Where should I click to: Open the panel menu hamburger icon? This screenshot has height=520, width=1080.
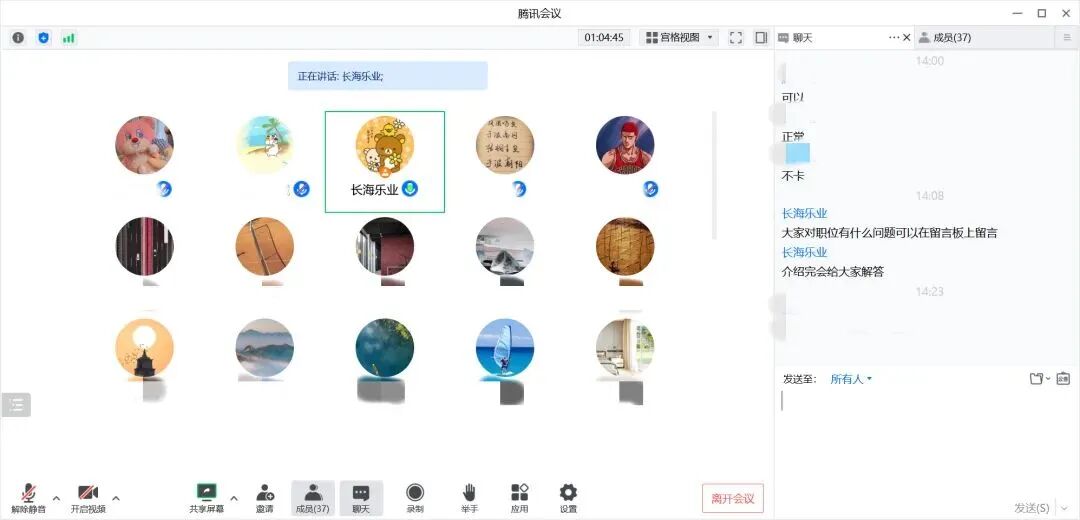[1067, 38]
